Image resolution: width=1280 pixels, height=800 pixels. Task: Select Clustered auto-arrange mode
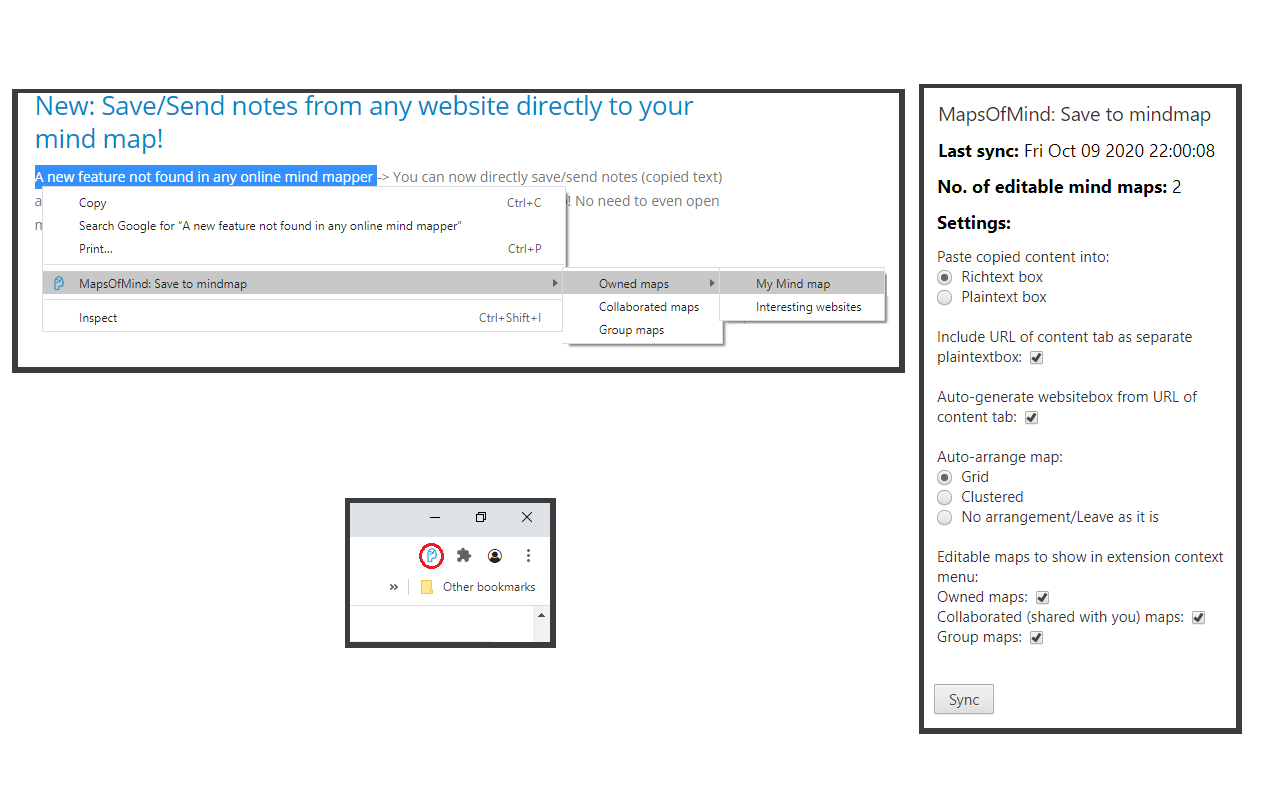[944, 497]
